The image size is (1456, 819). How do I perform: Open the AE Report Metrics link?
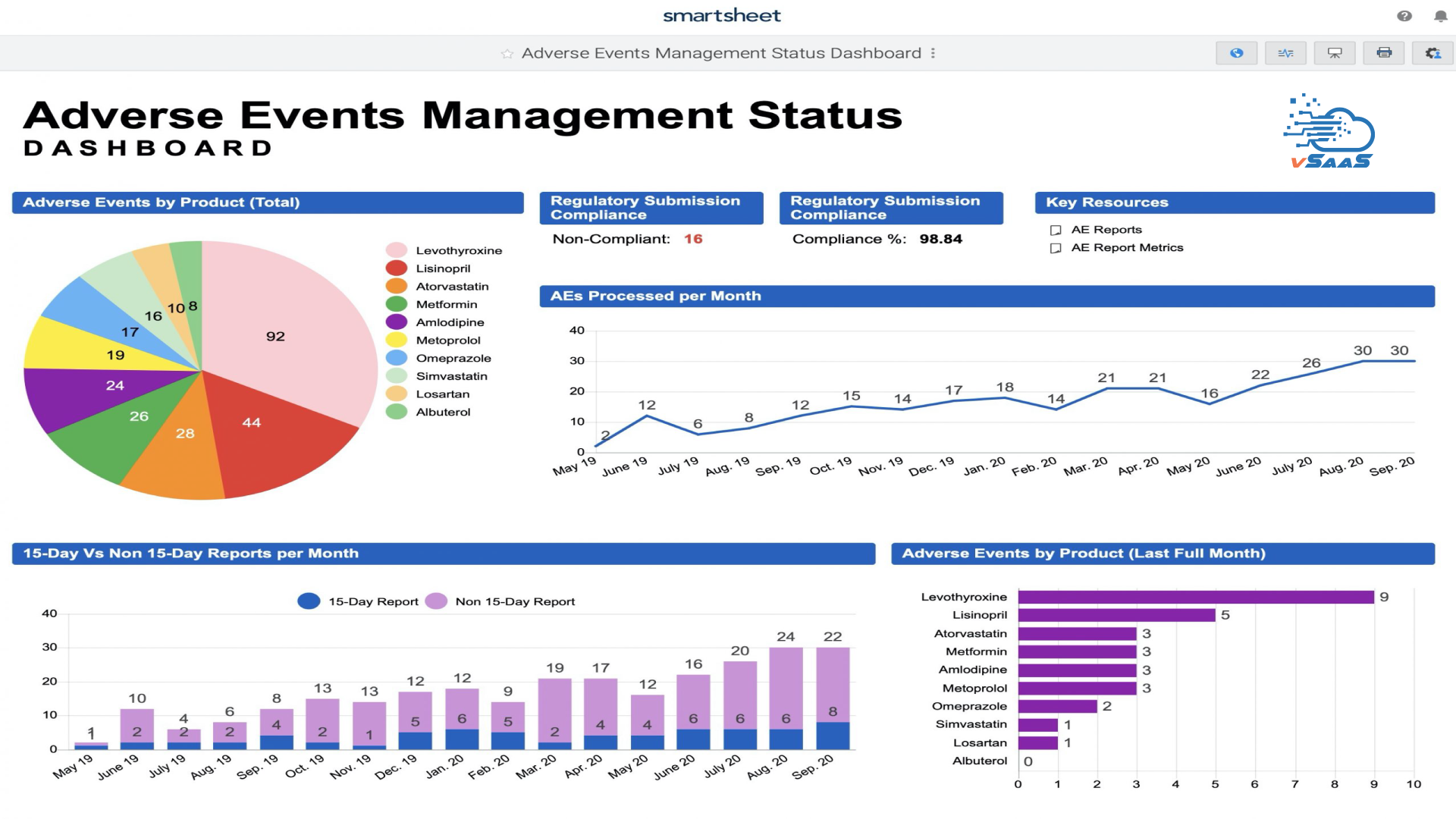click(1126, 248)
